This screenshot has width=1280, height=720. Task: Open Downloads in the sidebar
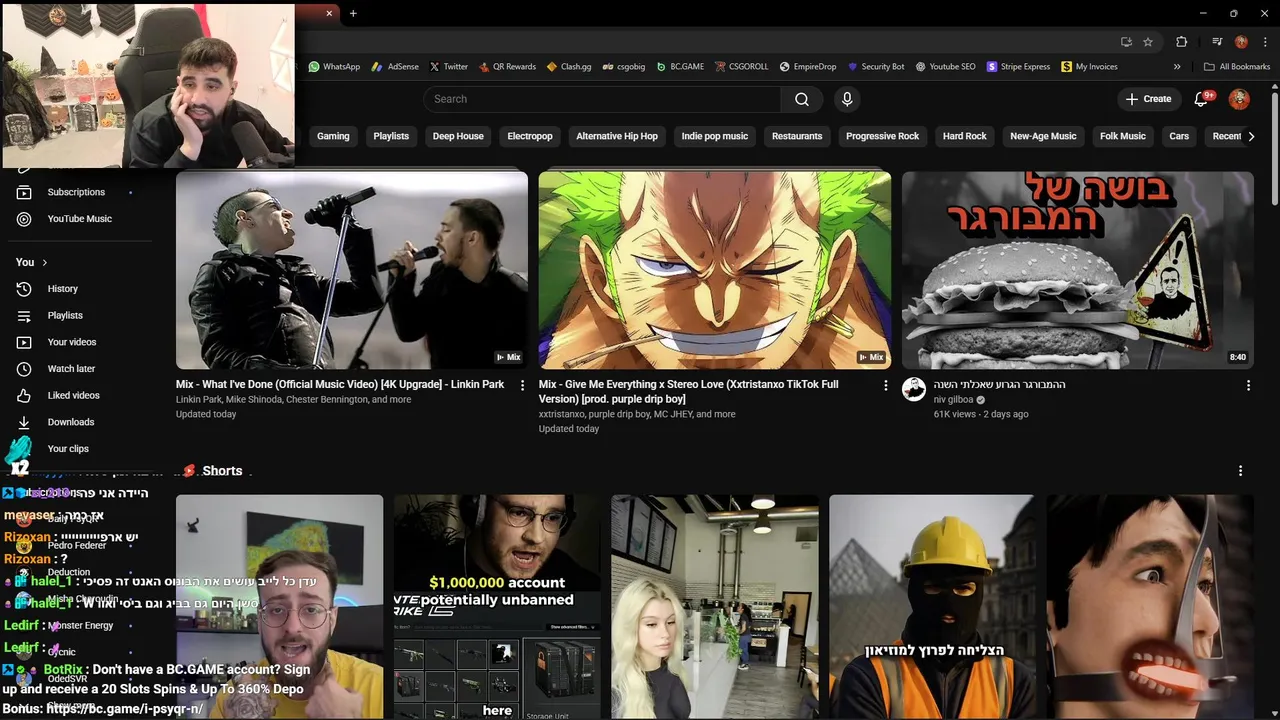coord(70,422)
